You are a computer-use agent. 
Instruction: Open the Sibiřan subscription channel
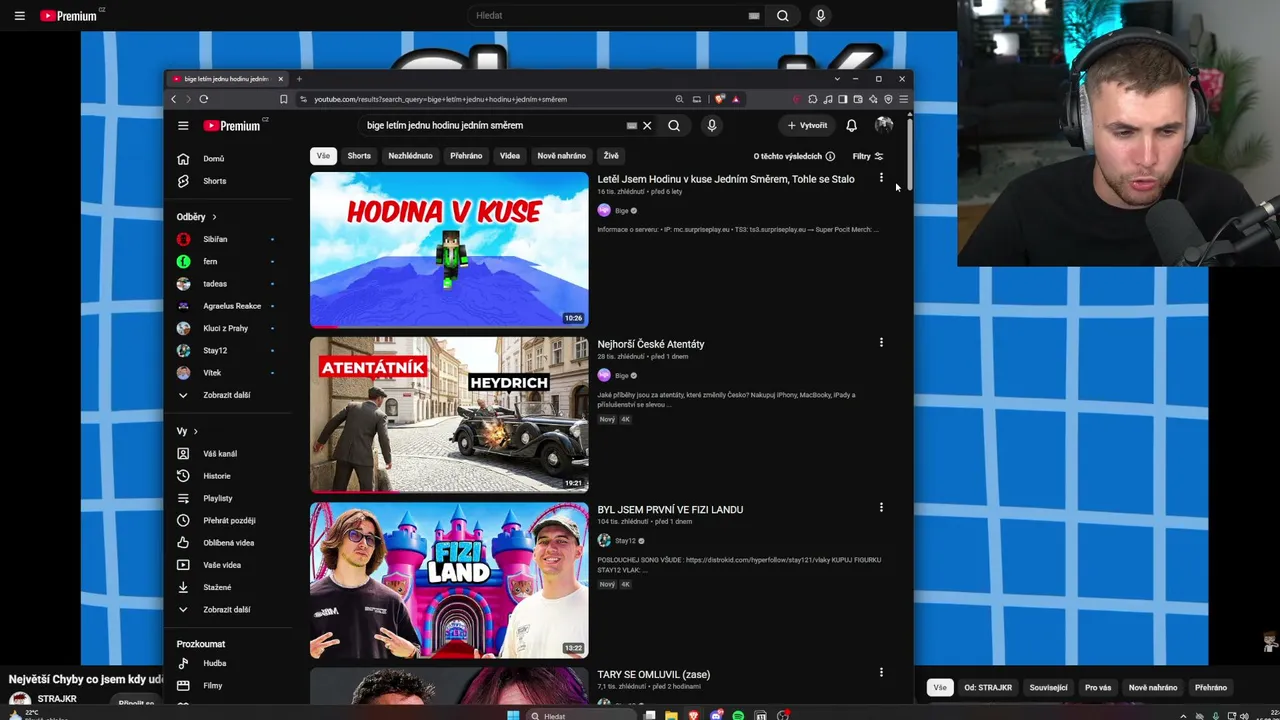coord(215,239)
